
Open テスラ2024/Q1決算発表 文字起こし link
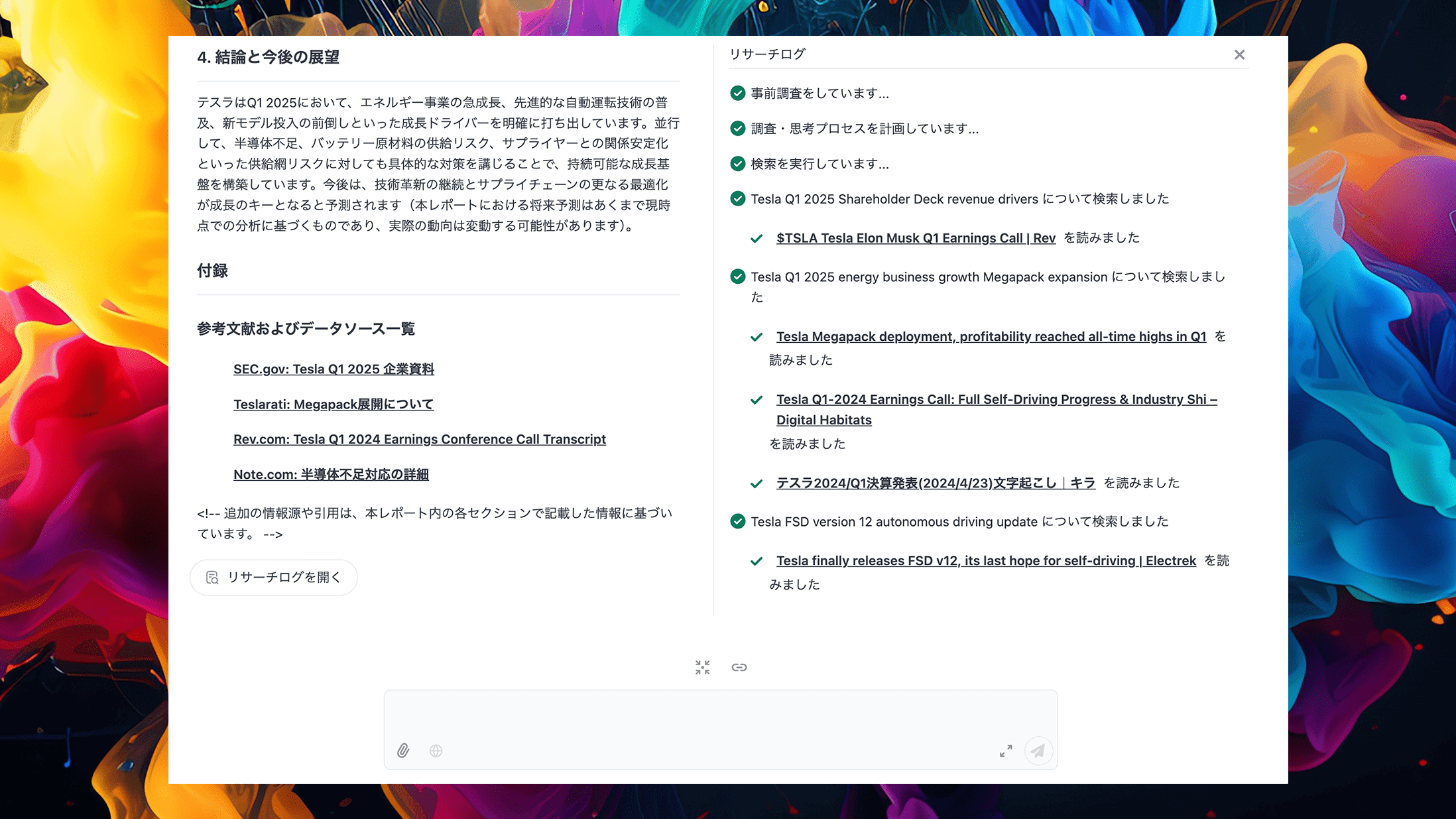(936, 483)
